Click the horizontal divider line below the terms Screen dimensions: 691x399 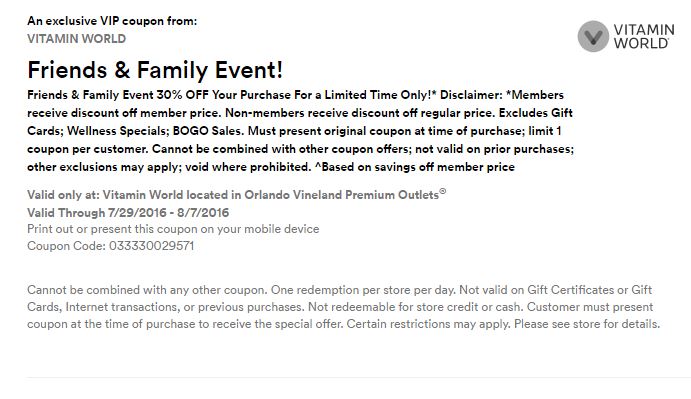coord(359,377)
